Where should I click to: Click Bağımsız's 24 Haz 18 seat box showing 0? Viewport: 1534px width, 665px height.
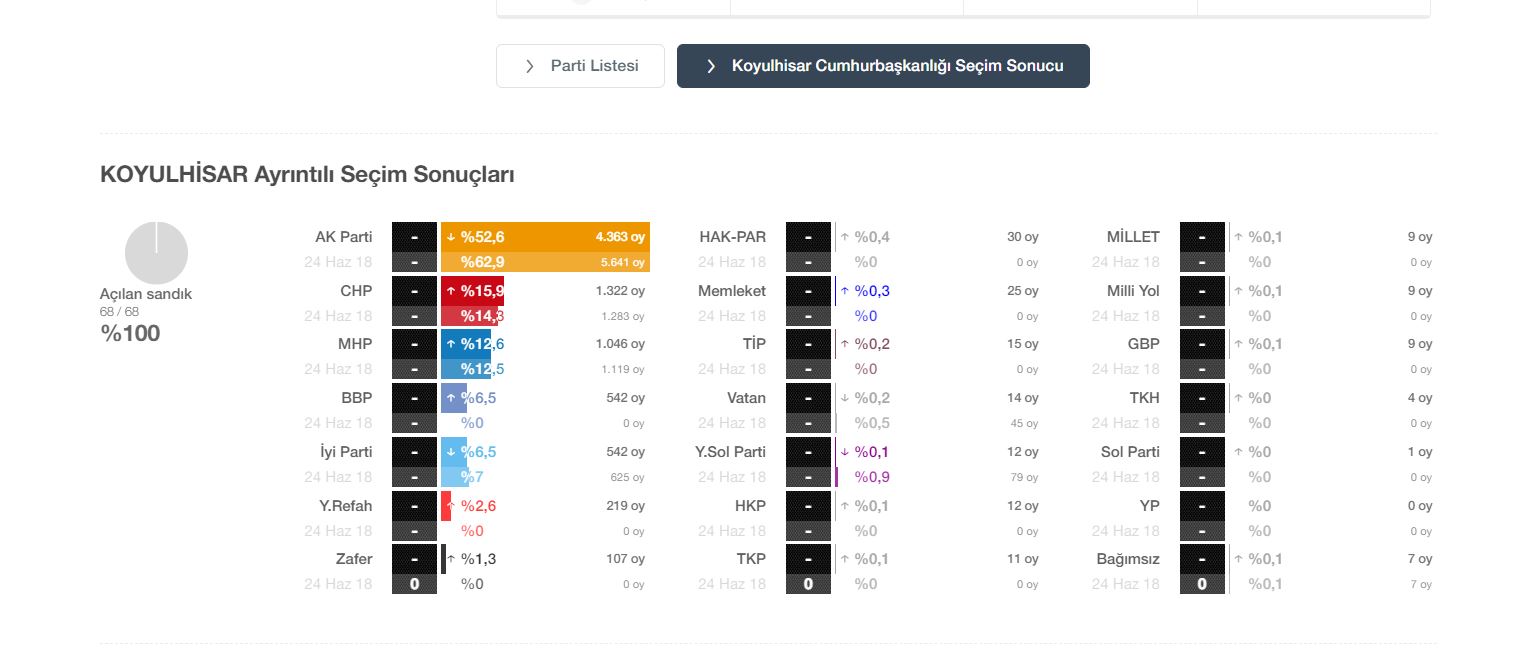coord(1202,584)
